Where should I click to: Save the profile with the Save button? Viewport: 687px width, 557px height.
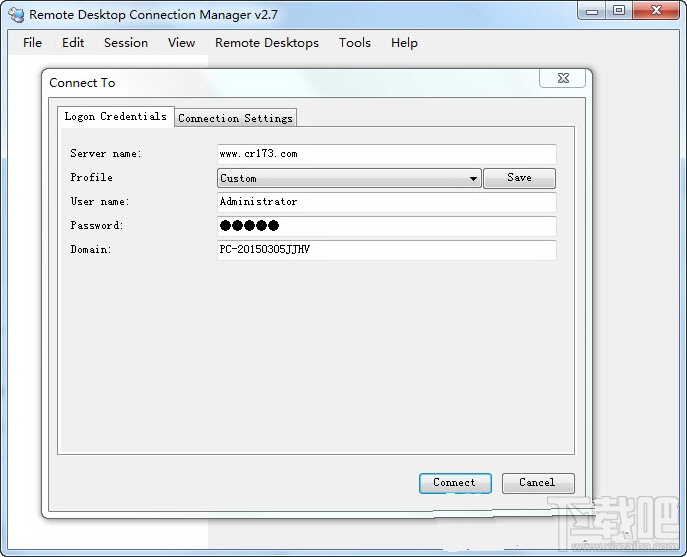click(x=519, y=178)
